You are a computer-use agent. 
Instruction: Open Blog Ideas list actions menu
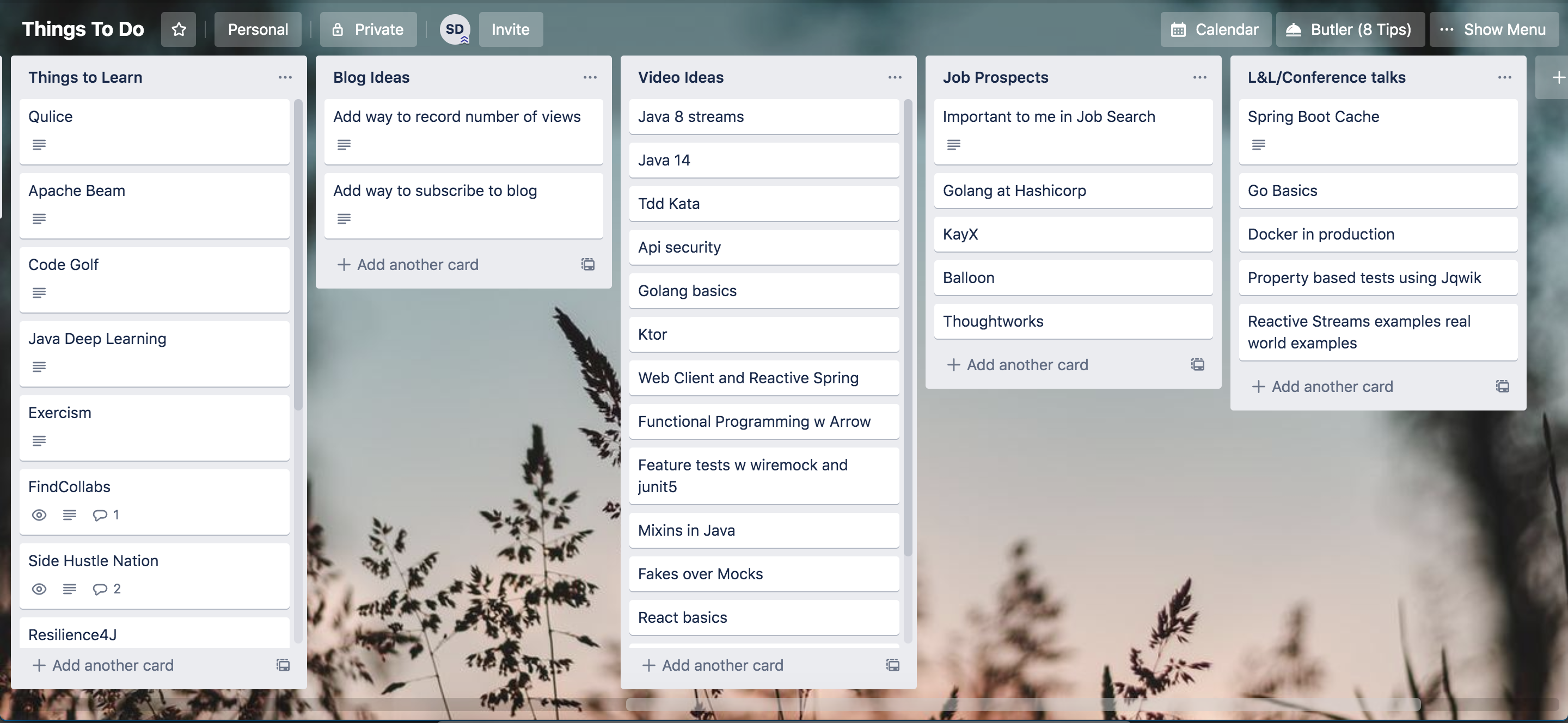click(x=590, y=77)
